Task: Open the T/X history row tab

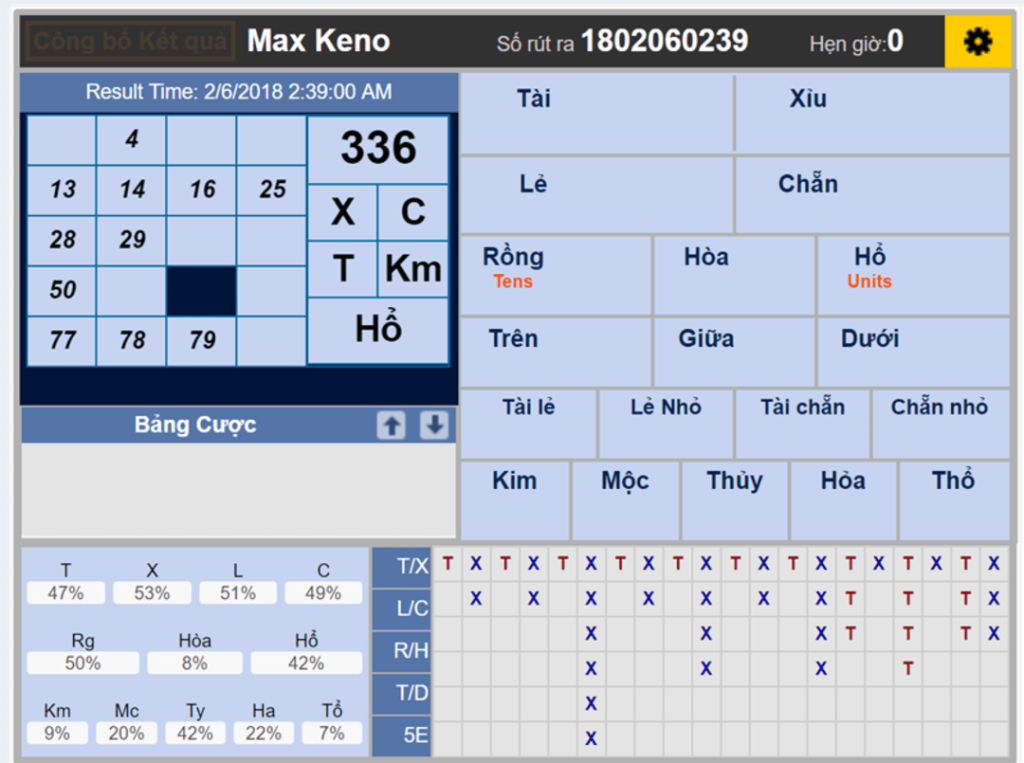Action: tap(402, 567)
